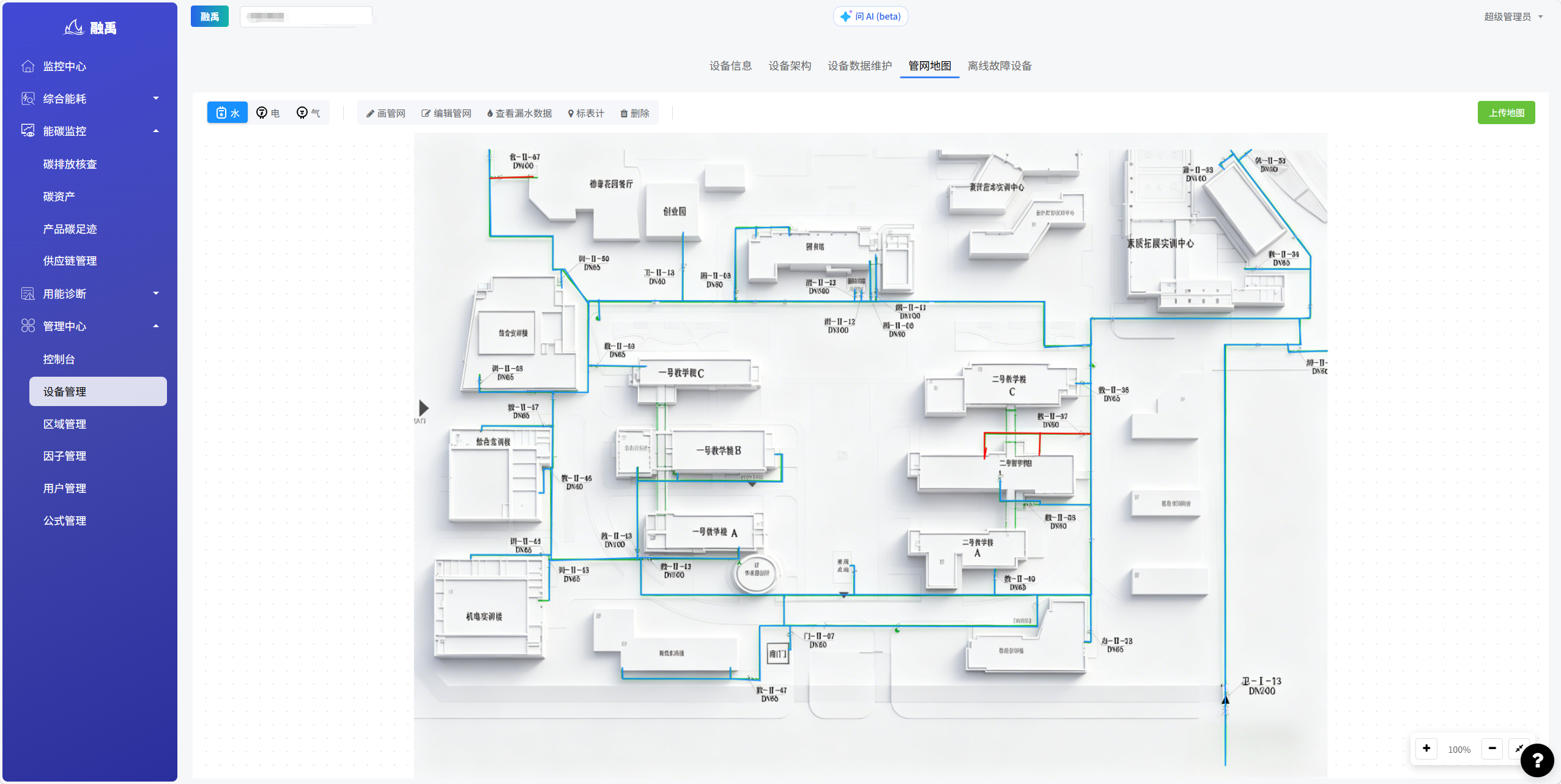Collapse the 能碳监控 sidebar section
The height and width of the screenshot is (784, 1561).
pos(90,131)
